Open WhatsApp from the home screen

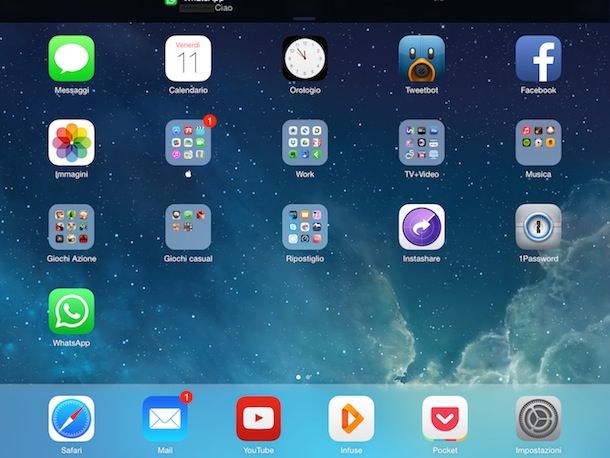(71, 311)
